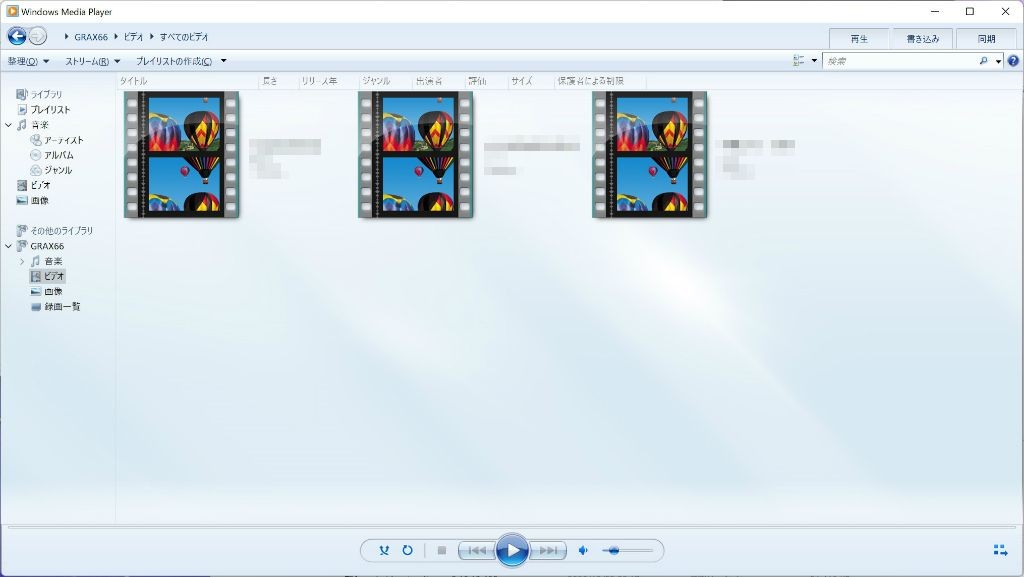The image size is (1024, 577).
Task: Select the second video filmstrip thumbnail
Action: [x=415, y=155]
